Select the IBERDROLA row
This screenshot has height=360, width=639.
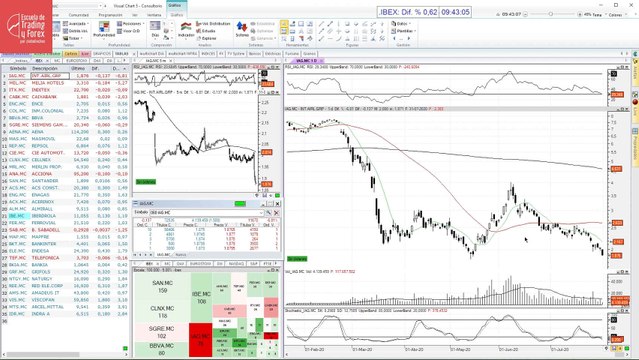[65, 216]
